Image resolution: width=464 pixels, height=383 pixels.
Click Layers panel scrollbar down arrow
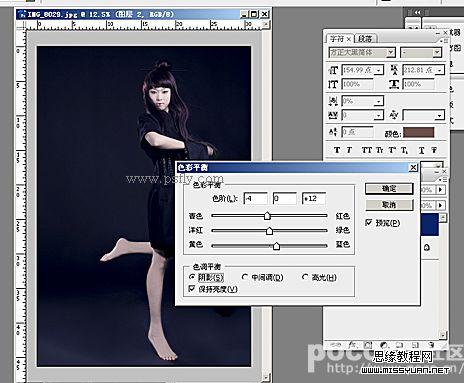443,335
